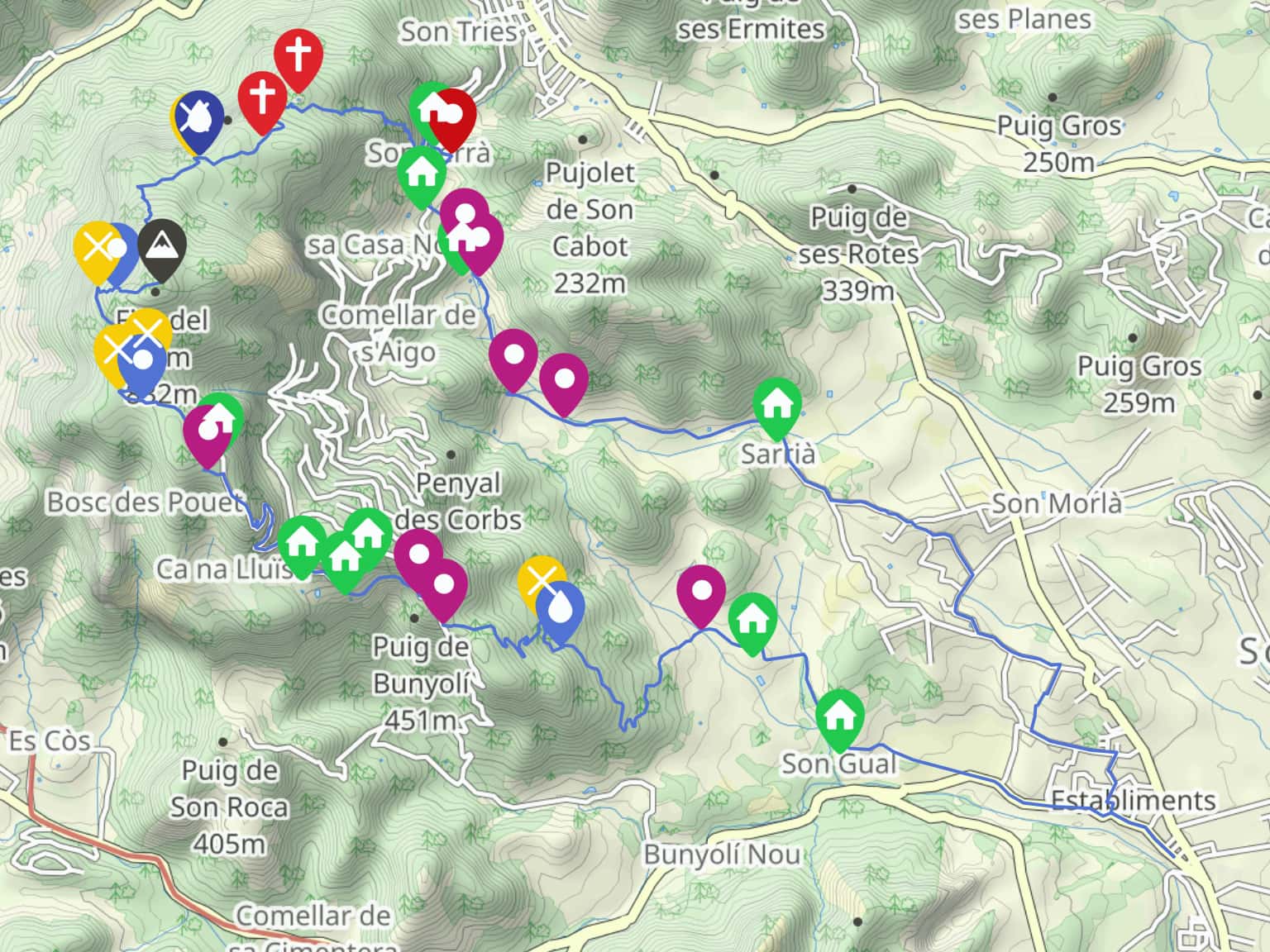Click the Establiments town label
The image size is (1270, 952).
tap(1133, 800)
